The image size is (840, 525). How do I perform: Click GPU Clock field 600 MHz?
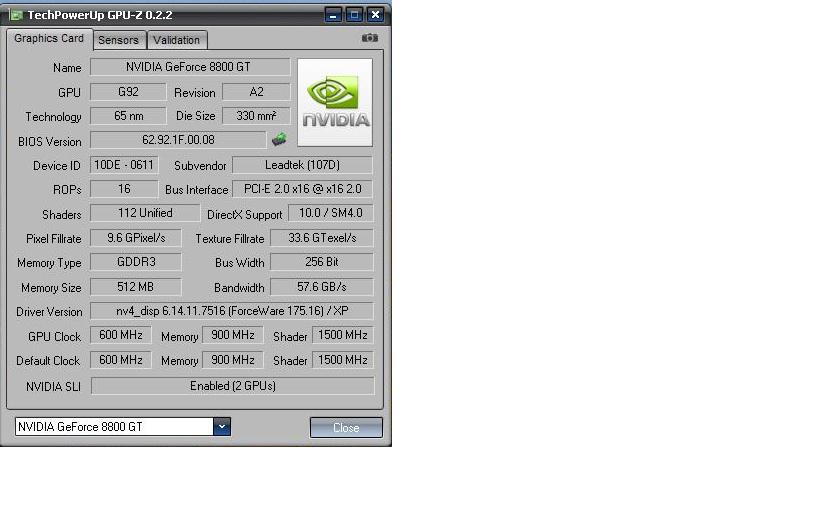pos(121,335)
